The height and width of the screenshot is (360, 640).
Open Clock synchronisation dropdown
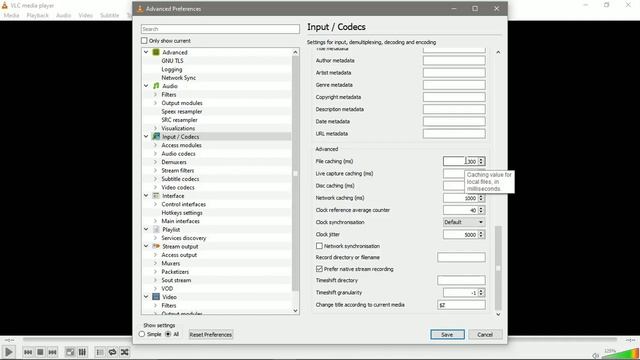464,222
